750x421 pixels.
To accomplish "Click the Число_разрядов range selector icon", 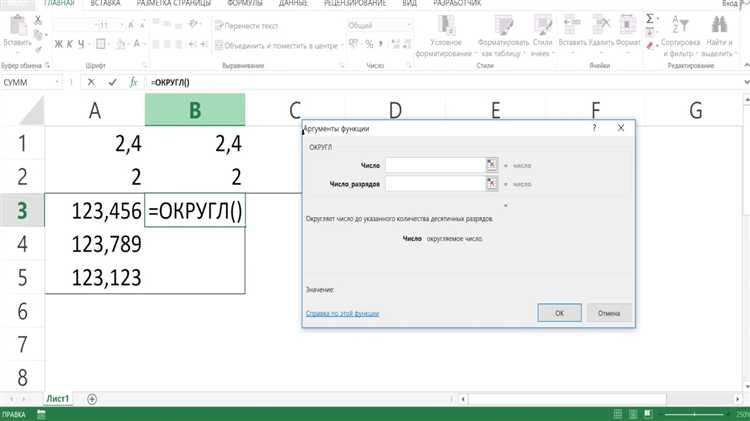I will [492, 184].
